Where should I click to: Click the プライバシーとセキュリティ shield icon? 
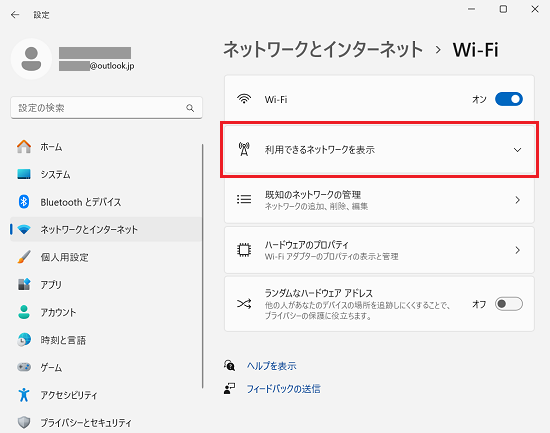[24, 422]
